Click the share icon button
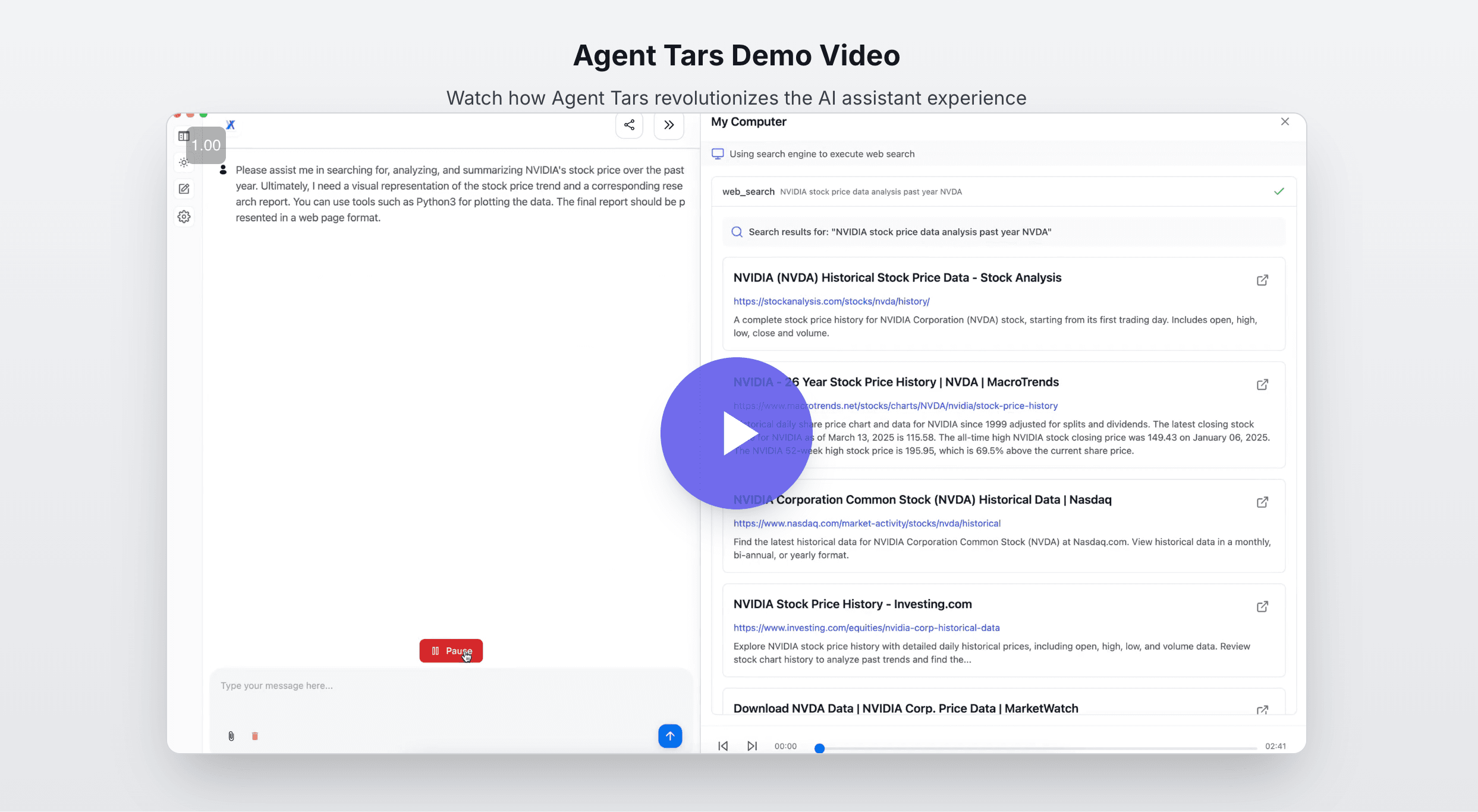This screenshot has width=1478, height=812. click(x=629, y=125)
